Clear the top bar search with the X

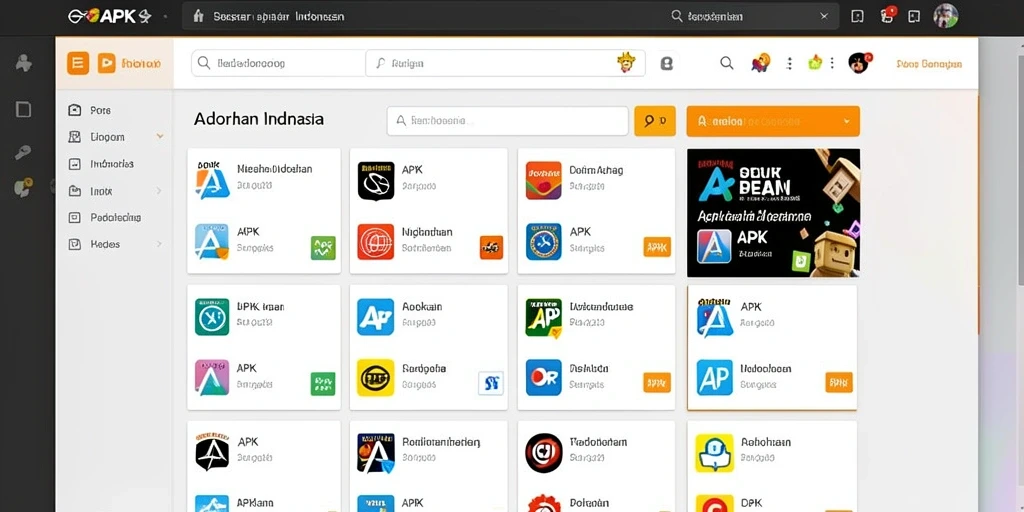[x=824, y=16]
